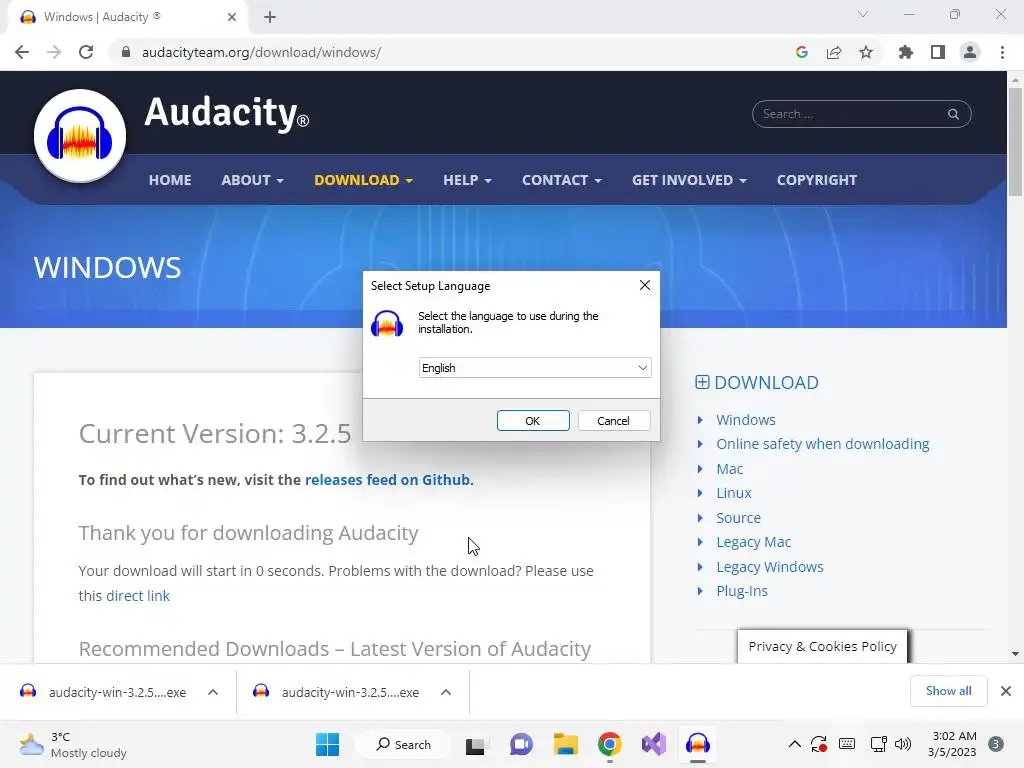Click the Audacity setup taskbar icon
The width and height of the screenshot is (1024, 768).
(697, 744)
